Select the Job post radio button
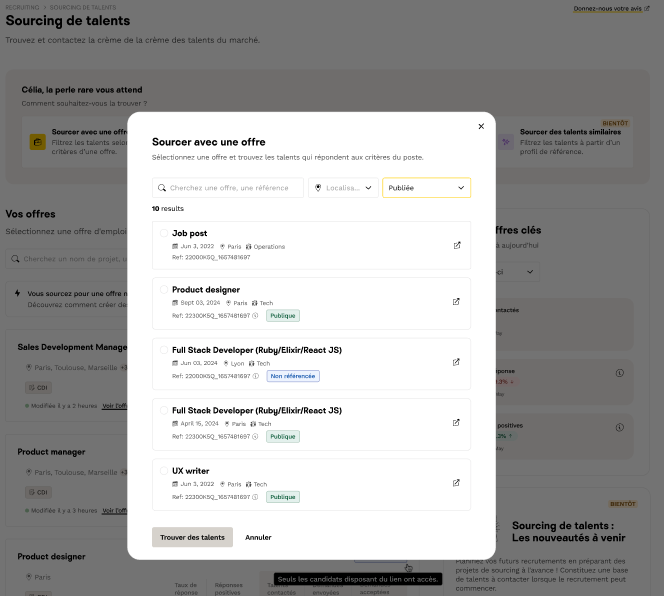This screenshot has width=664, height=596. (x=164, y=233)
